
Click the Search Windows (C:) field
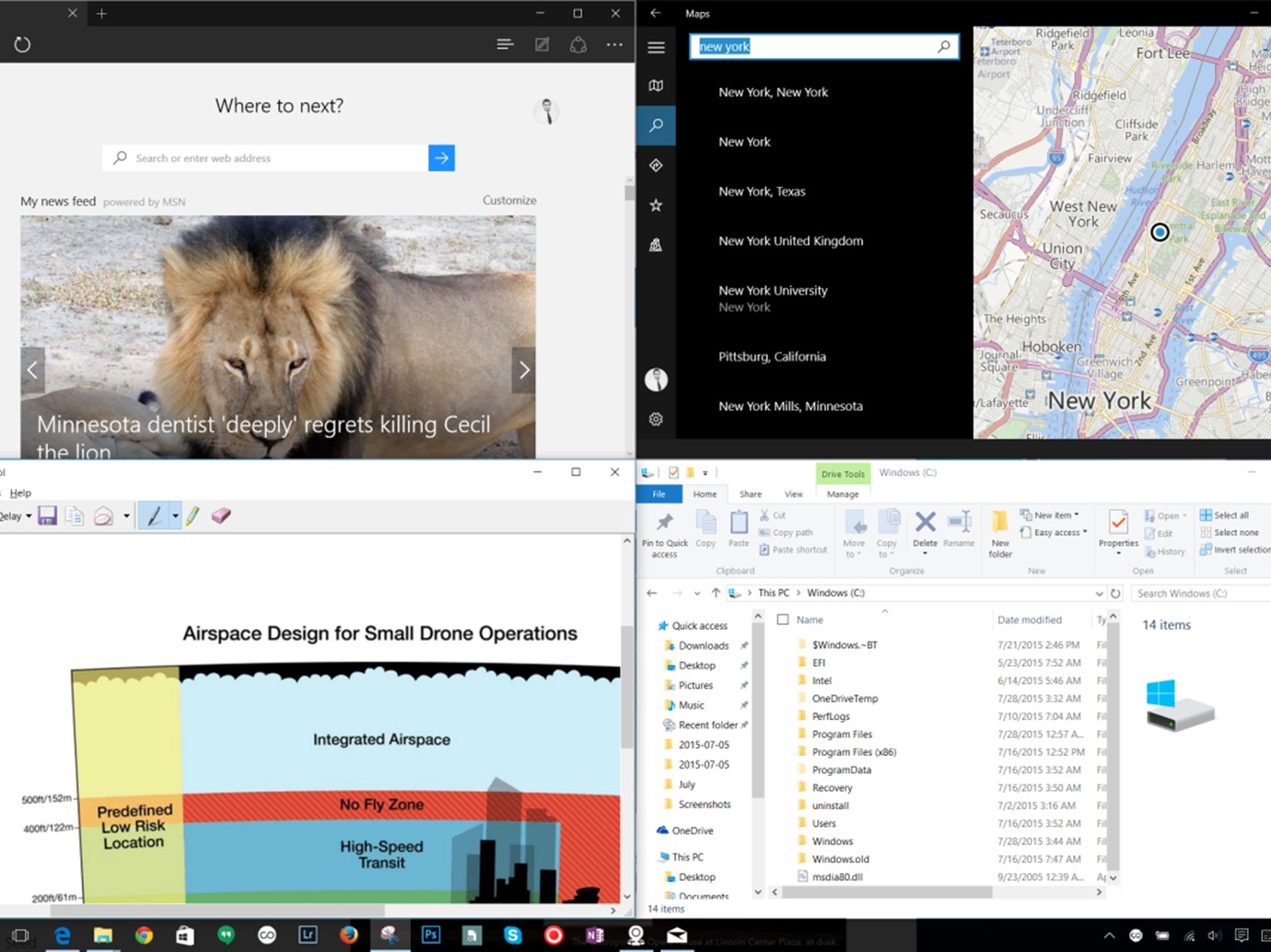click(x=1197, y=594)
